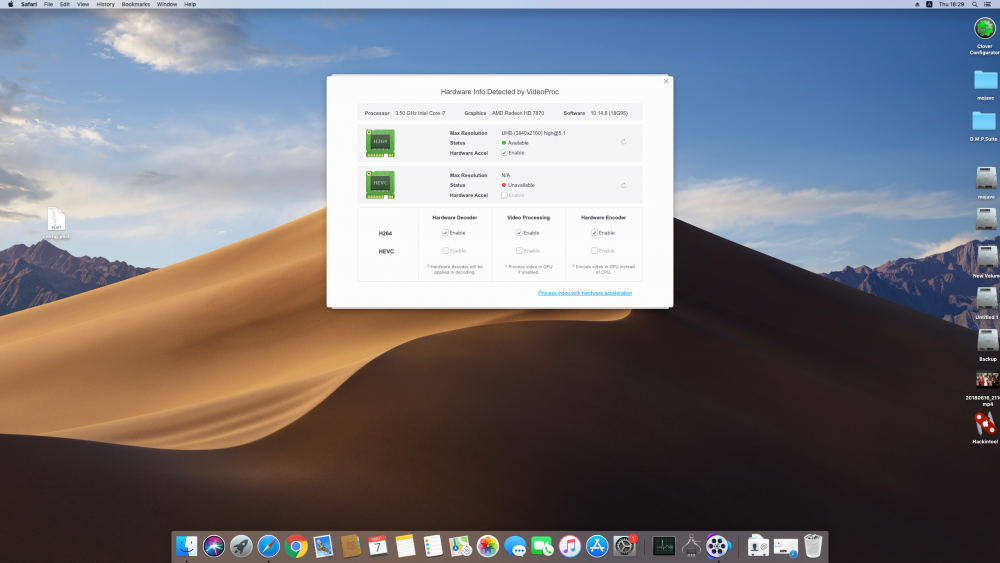Open the Edit menu
Image resolution: width=1000 pixels, height=563 pixels.
tap(65, 4)
